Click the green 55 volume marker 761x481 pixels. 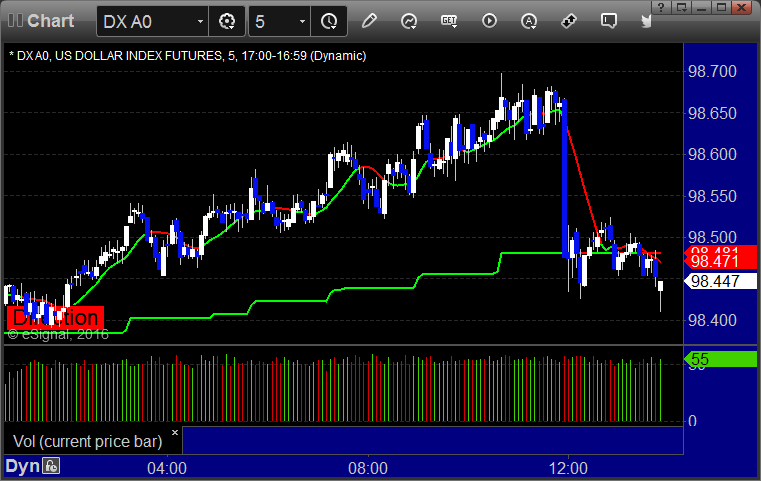[720, 359]
